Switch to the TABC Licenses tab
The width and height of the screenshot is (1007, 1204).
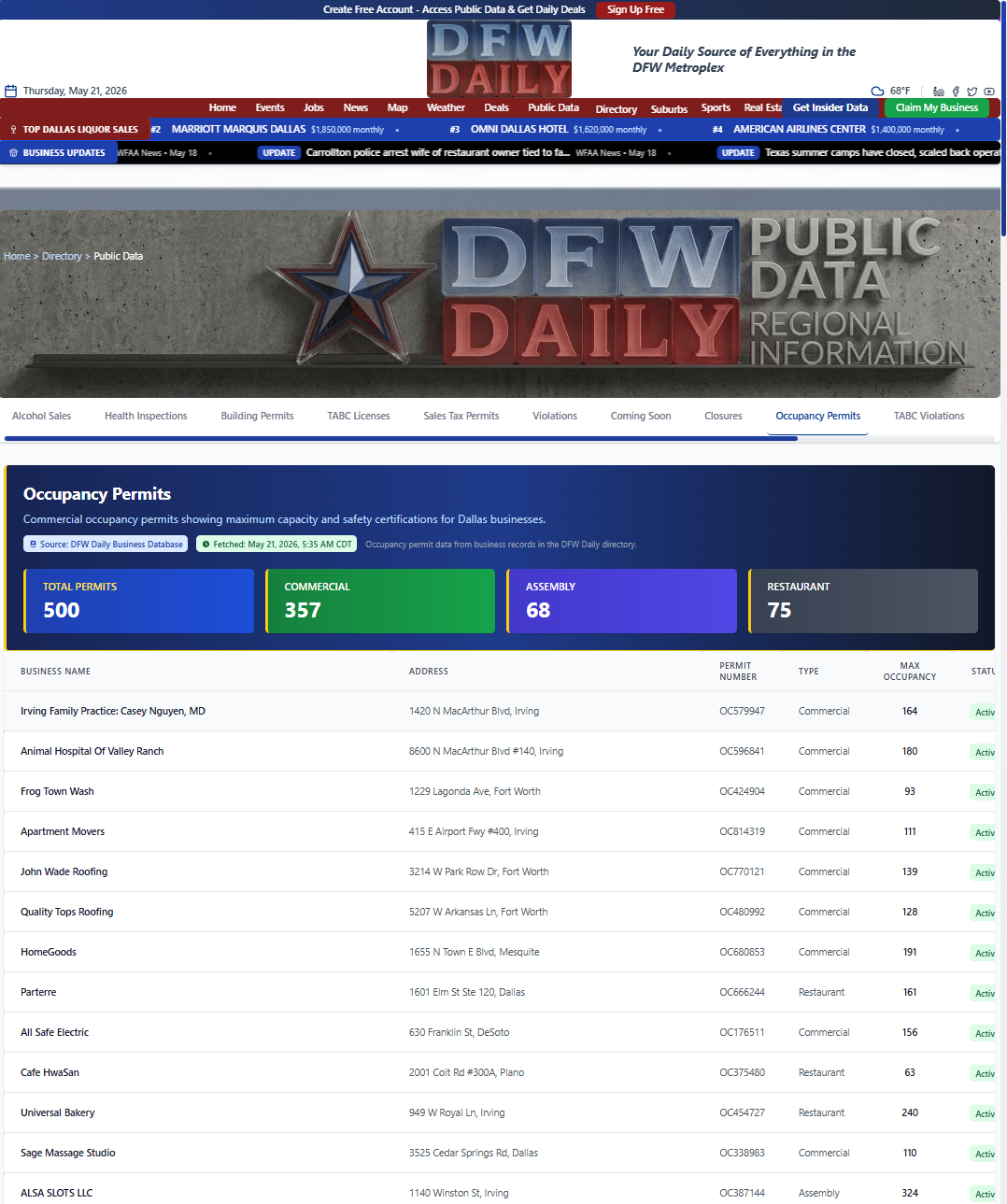point(359,416)
